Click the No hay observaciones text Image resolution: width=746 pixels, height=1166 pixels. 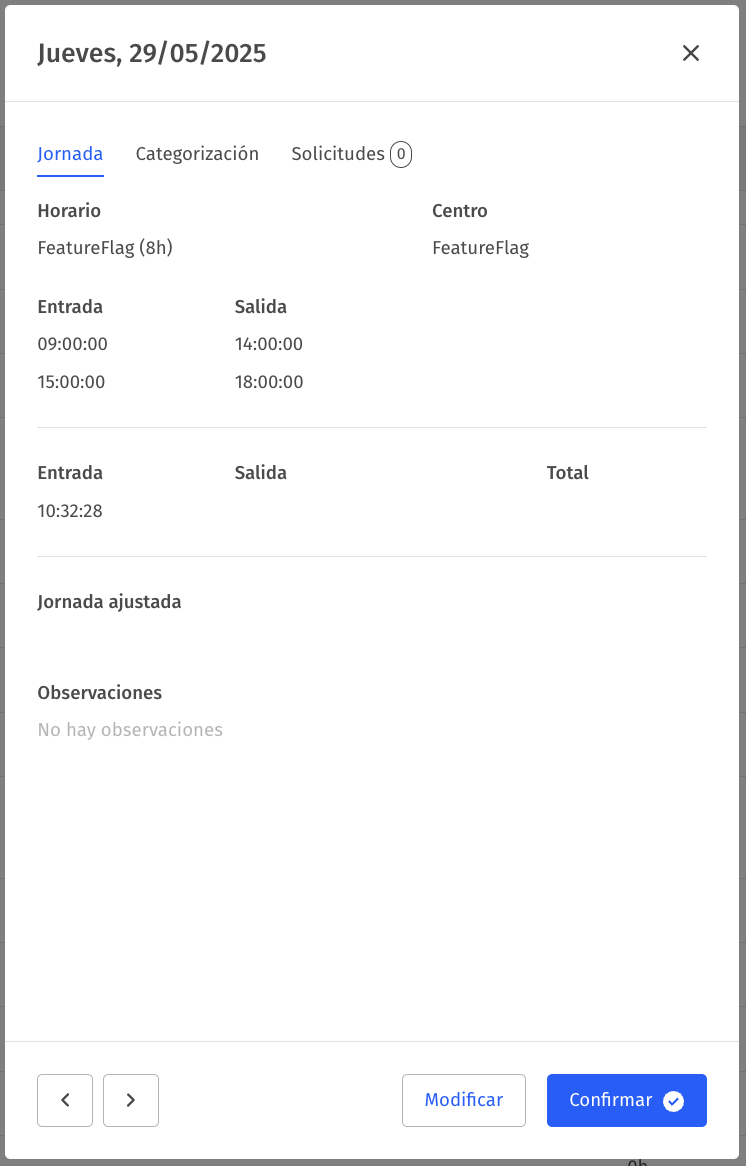(x=130, y=729)
